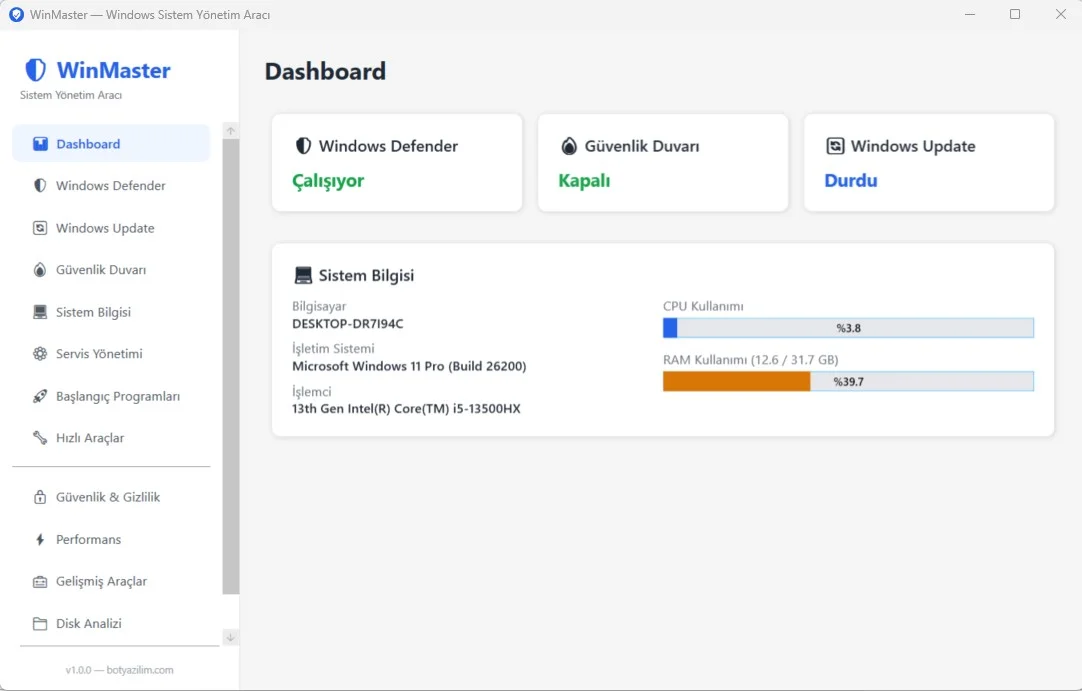Click the sidebar vertical scrollbar thumb
Image resolution: width=1082 pixels, height=691 pixels.
(x=230, y=367)
